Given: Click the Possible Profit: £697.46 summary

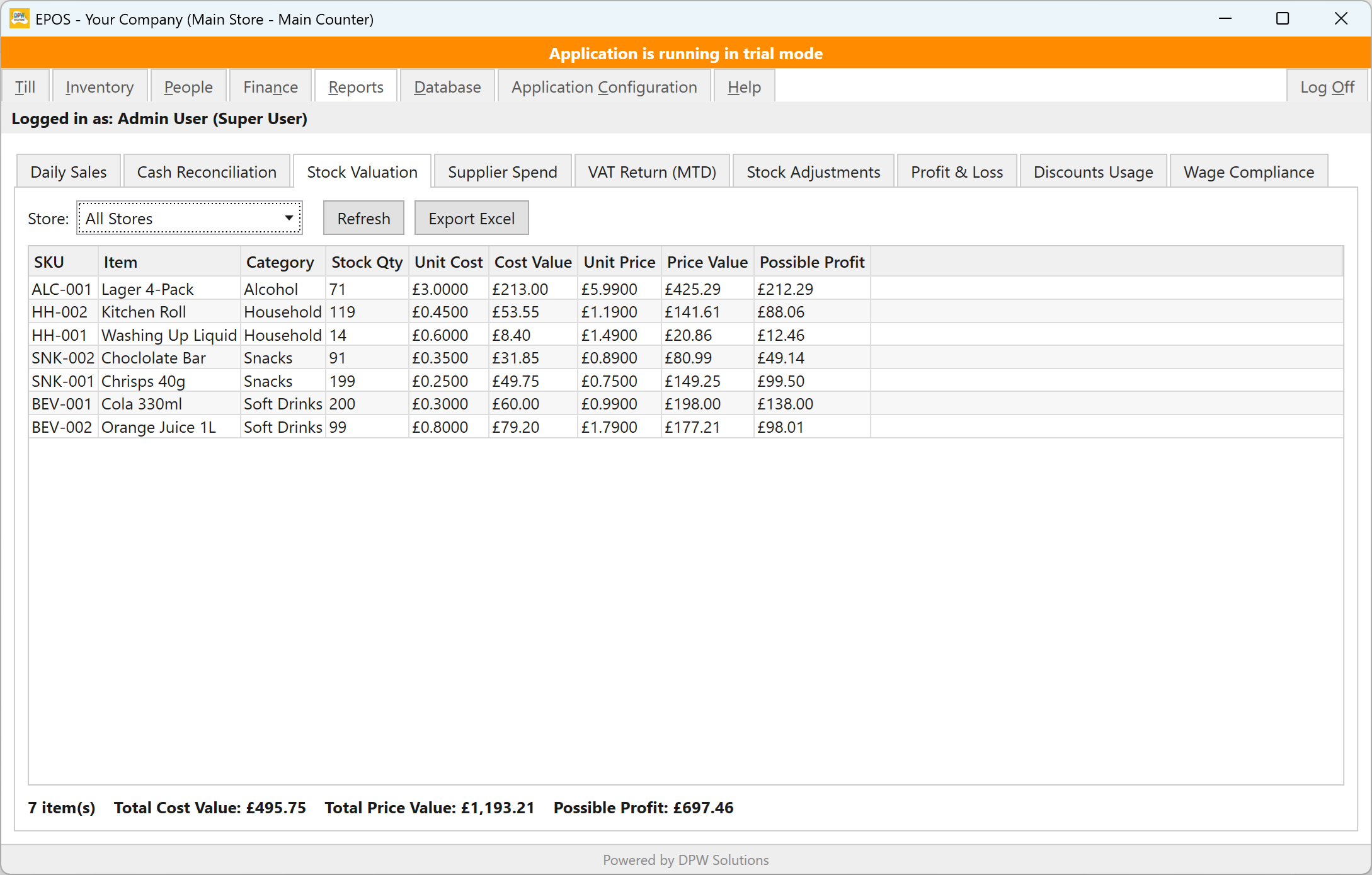Looking at the screenshot, I should point(643,808).
